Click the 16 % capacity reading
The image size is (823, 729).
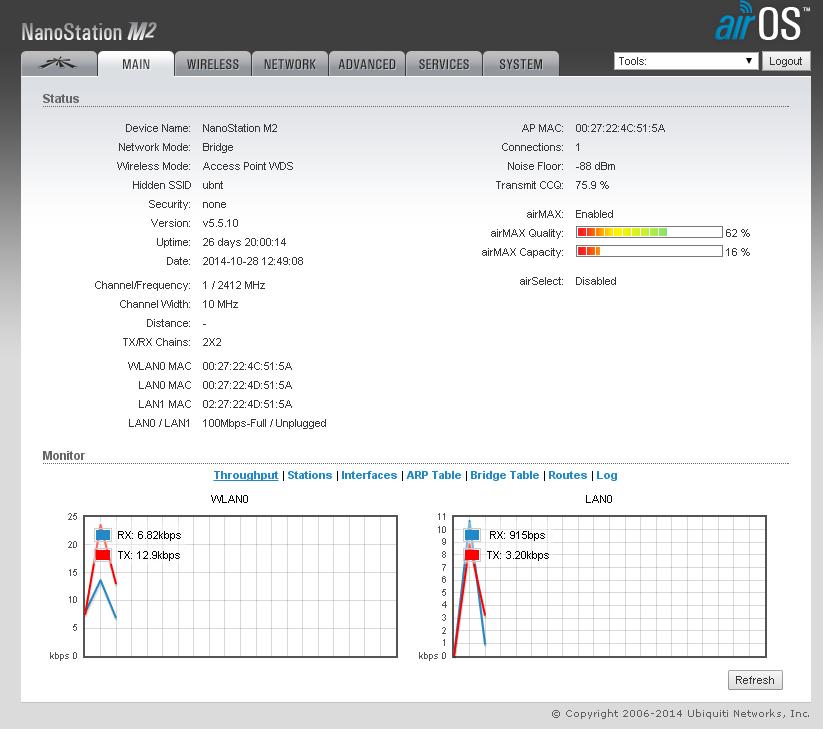pos(737,252)
